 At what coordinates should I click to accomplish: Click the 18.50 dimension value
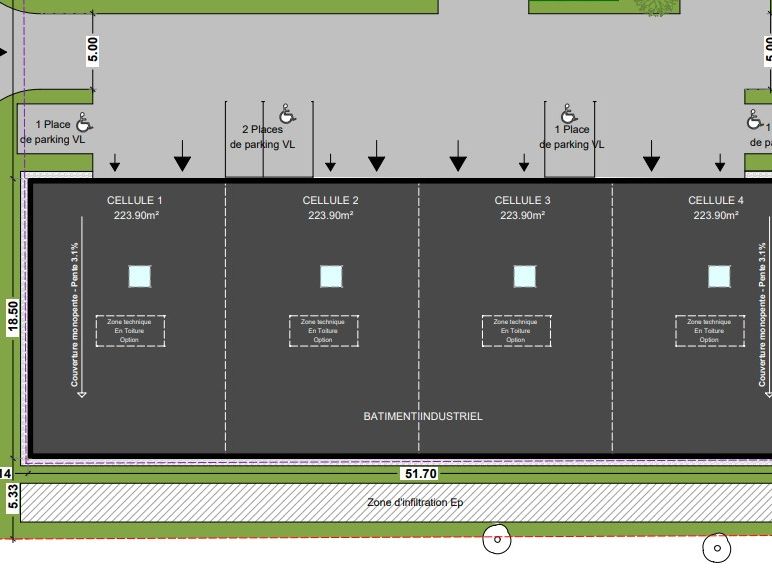[13, 316]
